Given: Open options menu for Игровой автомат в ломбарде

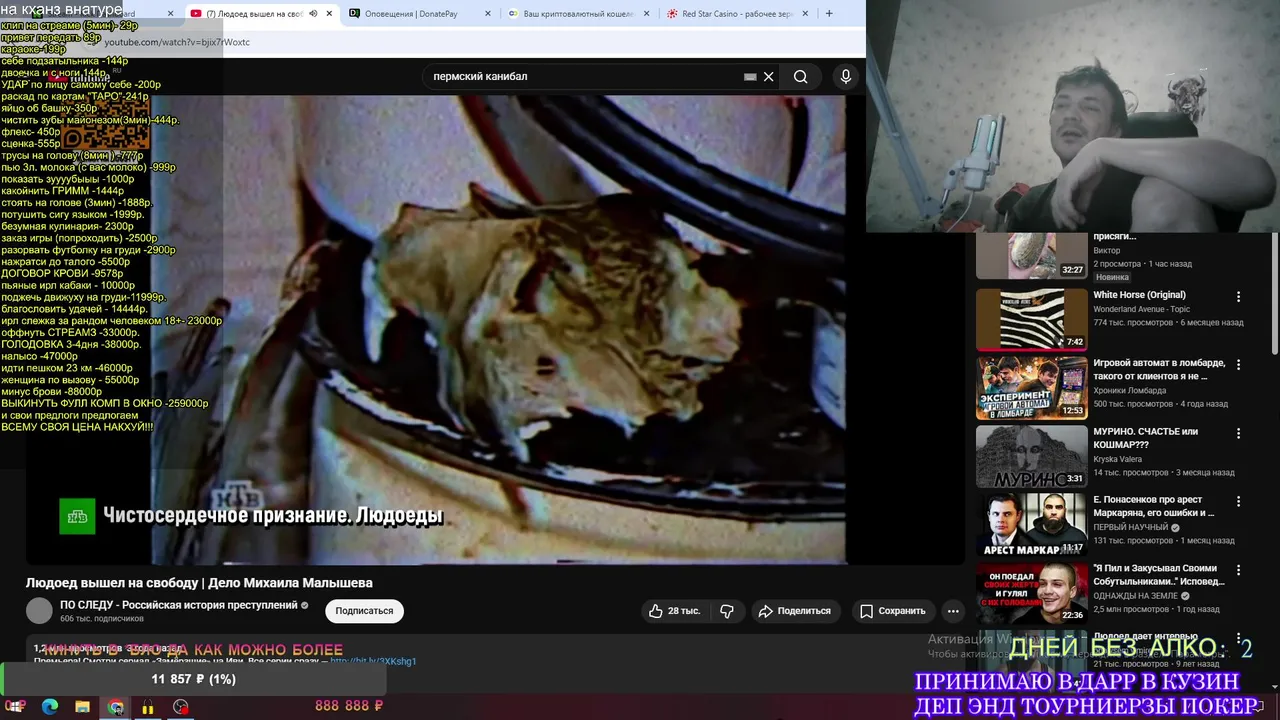Looking at the screenshot, I should tap(1238, 365).
